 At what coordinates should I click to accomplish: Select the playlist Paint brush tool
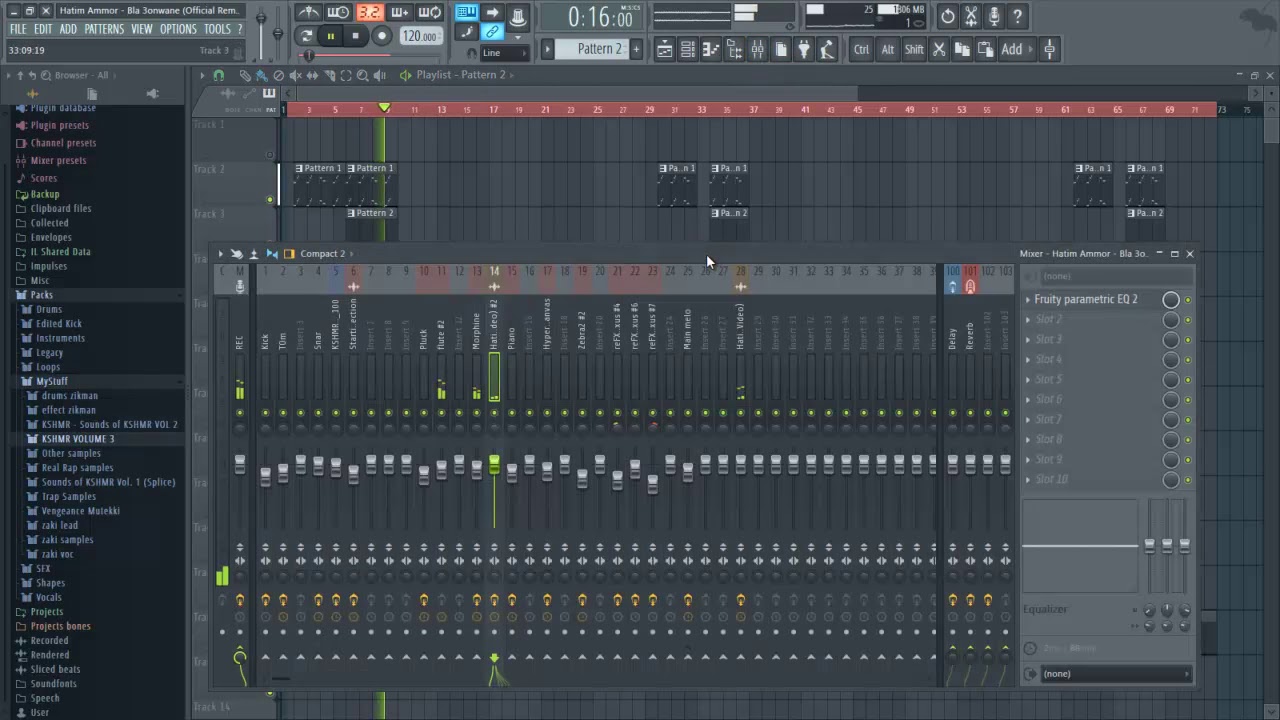tap(261, 75)
